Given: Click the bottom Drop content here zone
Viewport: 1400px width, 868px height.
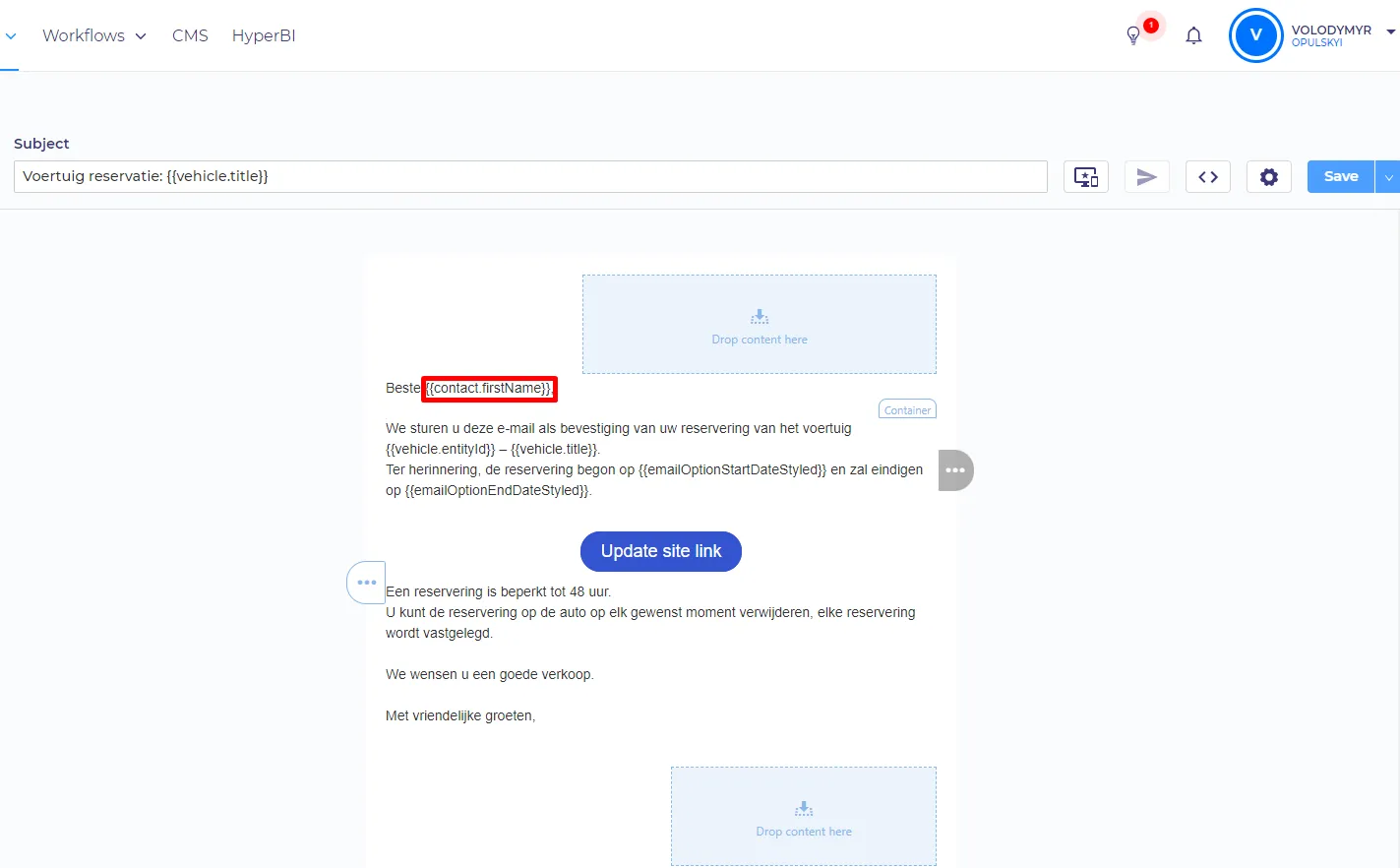Looking at the screenshot, I should point(804,816).
